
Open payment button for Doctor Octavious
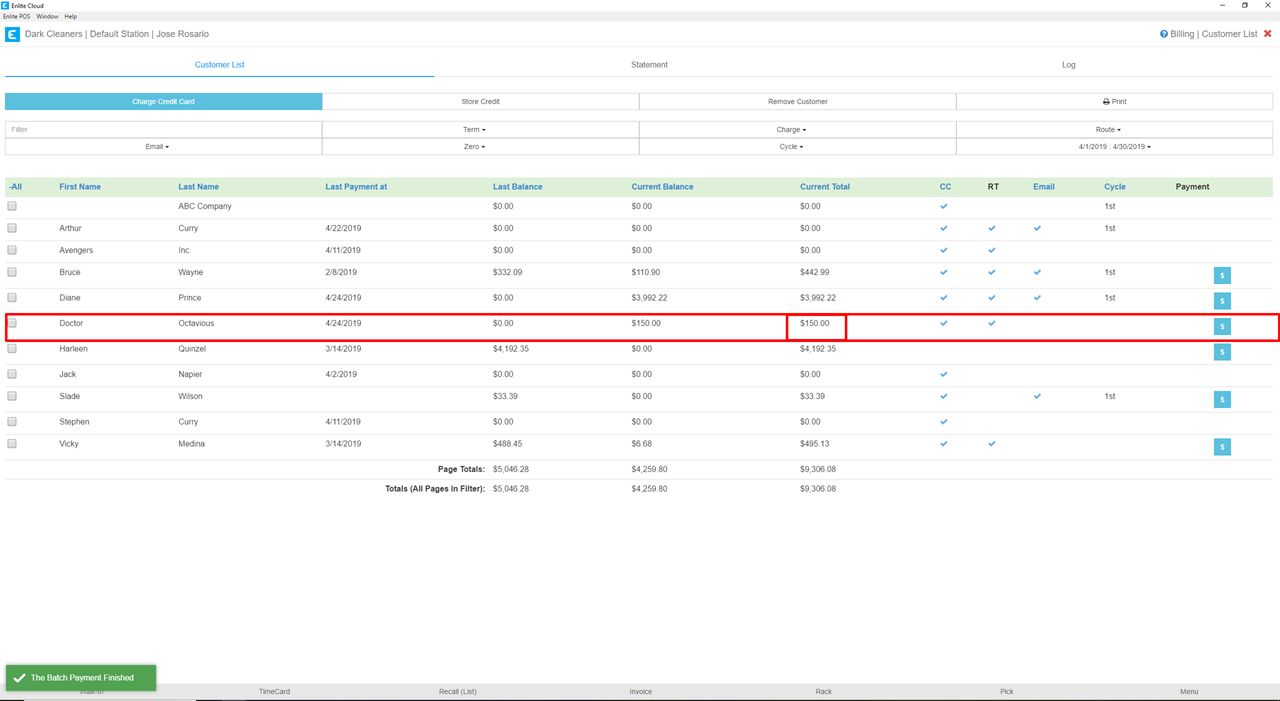point(1222,326)
